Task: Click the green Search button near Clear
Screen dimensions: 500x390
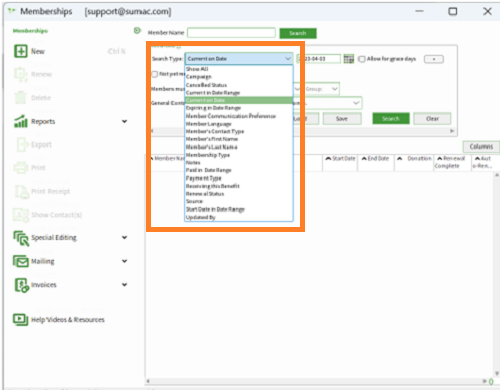Action: pos(391,119)
